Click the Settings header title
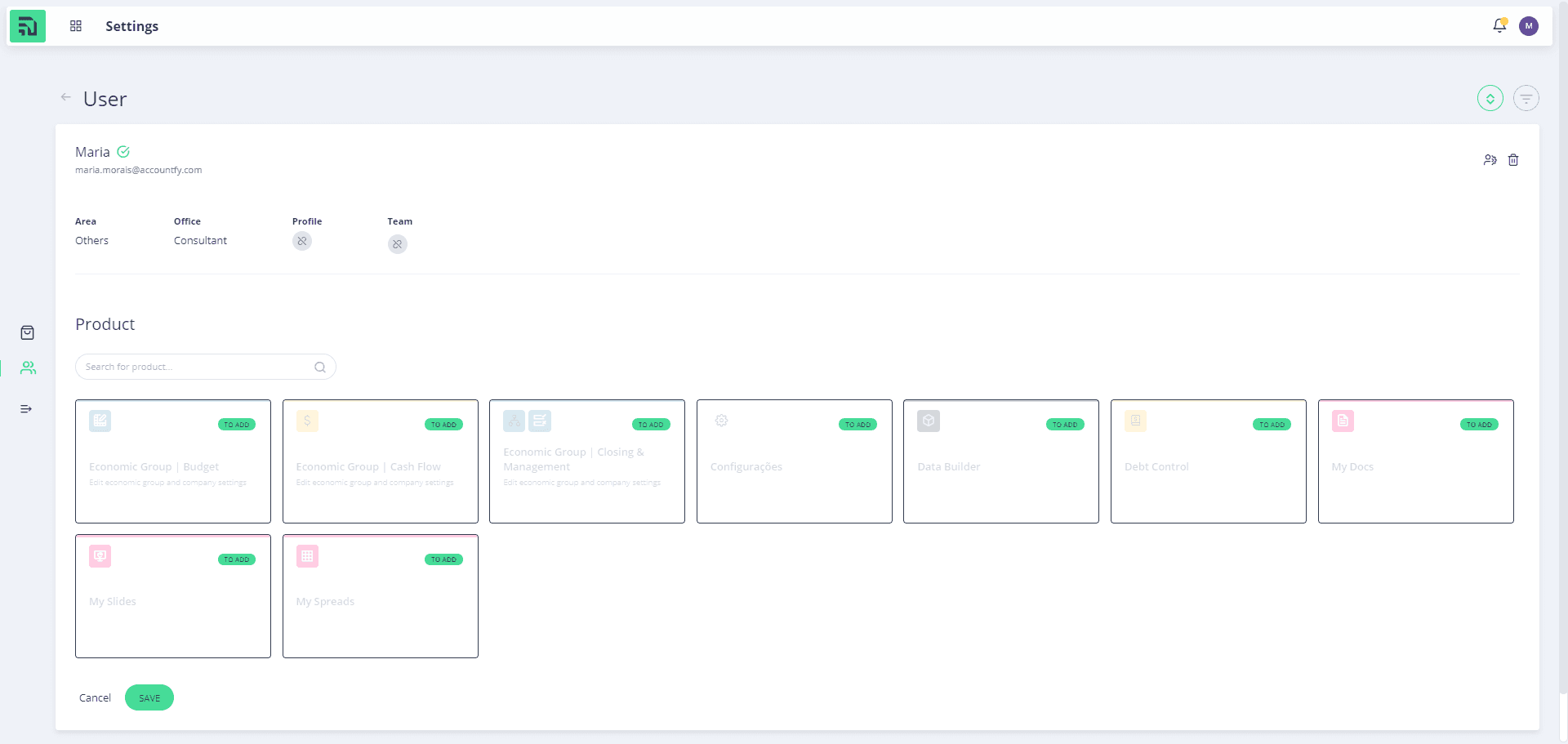1568x744 pixels. pyautogui.click(x=132, y=26)
